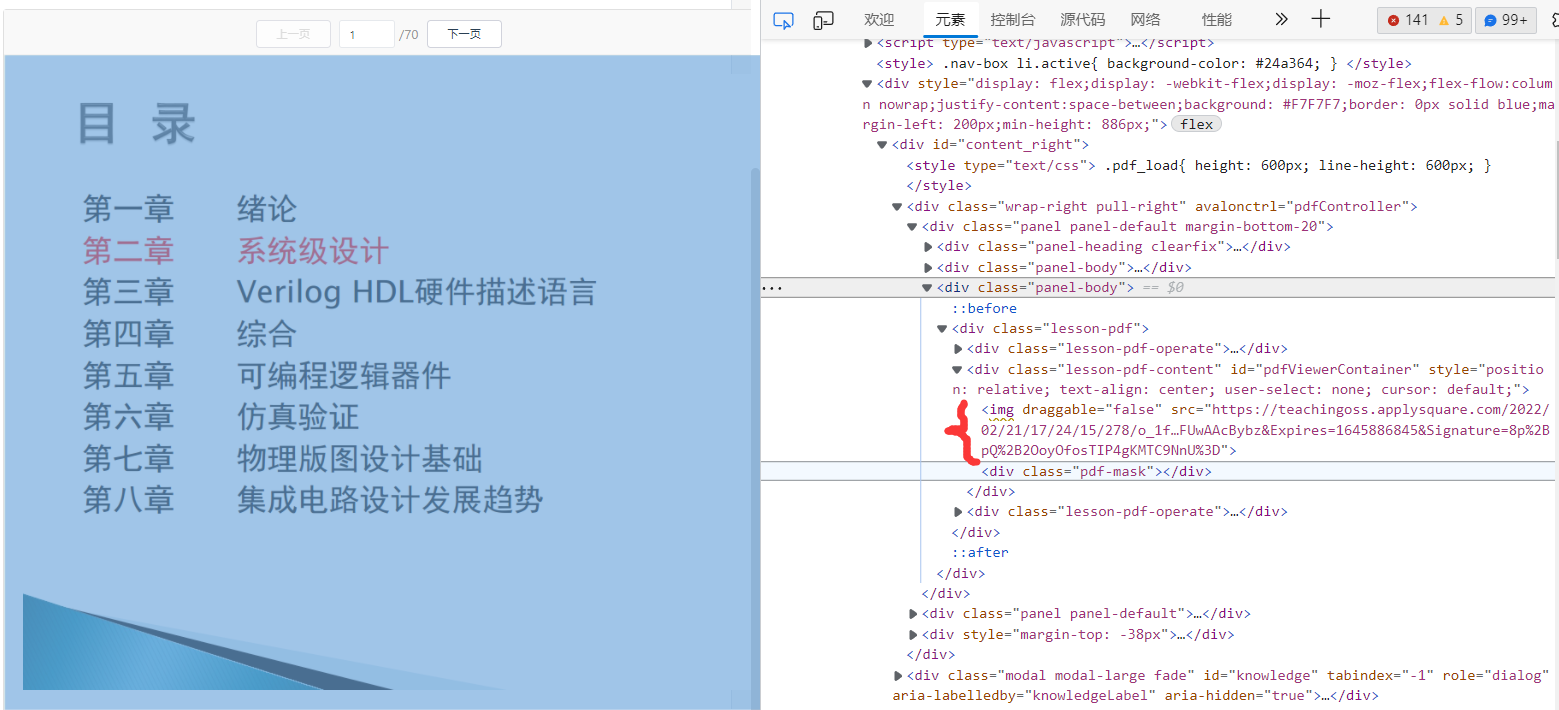Click the /70 total pages label
Image resolution: width=1559 pixels, height=710 pixels.
pos(408,35)
